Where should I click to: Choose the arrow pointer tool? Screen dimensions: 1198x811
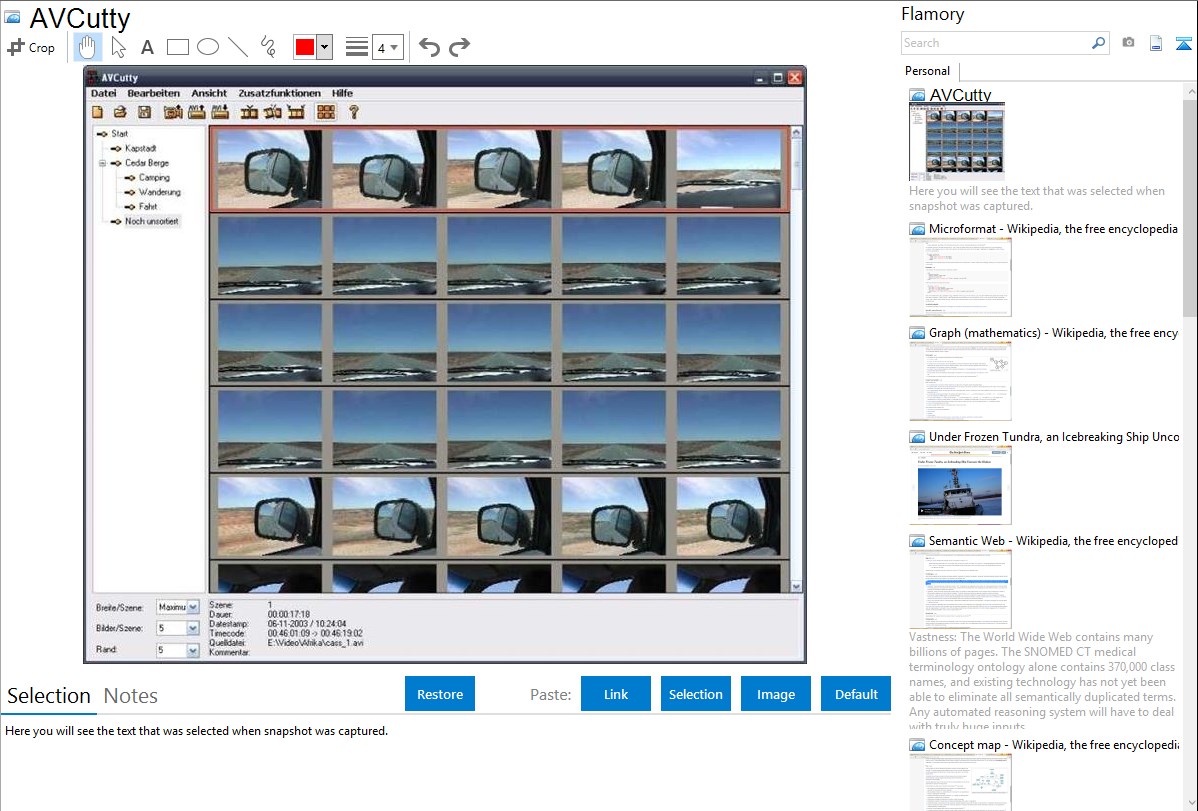pyautogui.click(x=118, y=47)
